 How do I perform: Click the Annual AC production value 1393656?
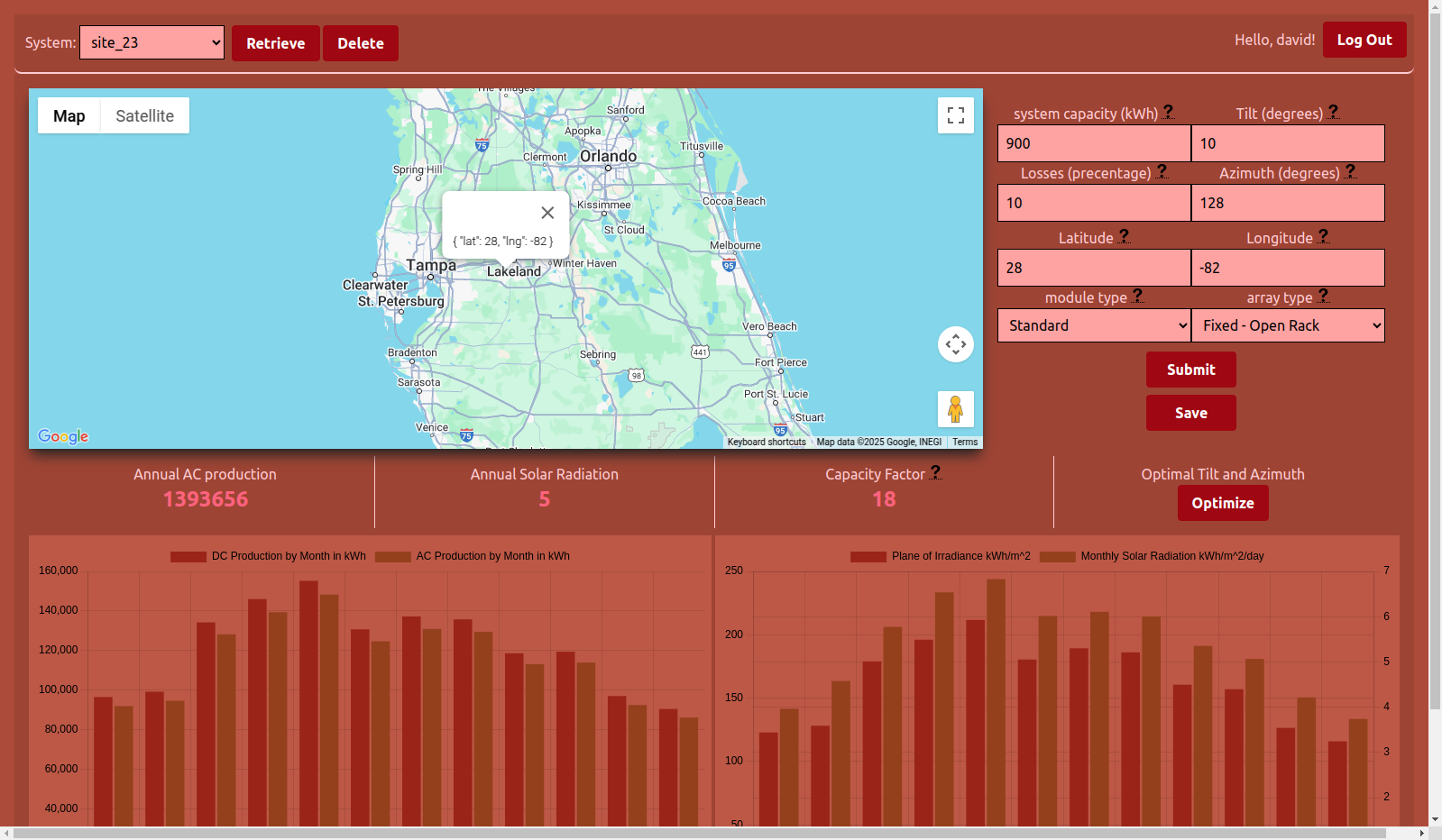[206, 499]
